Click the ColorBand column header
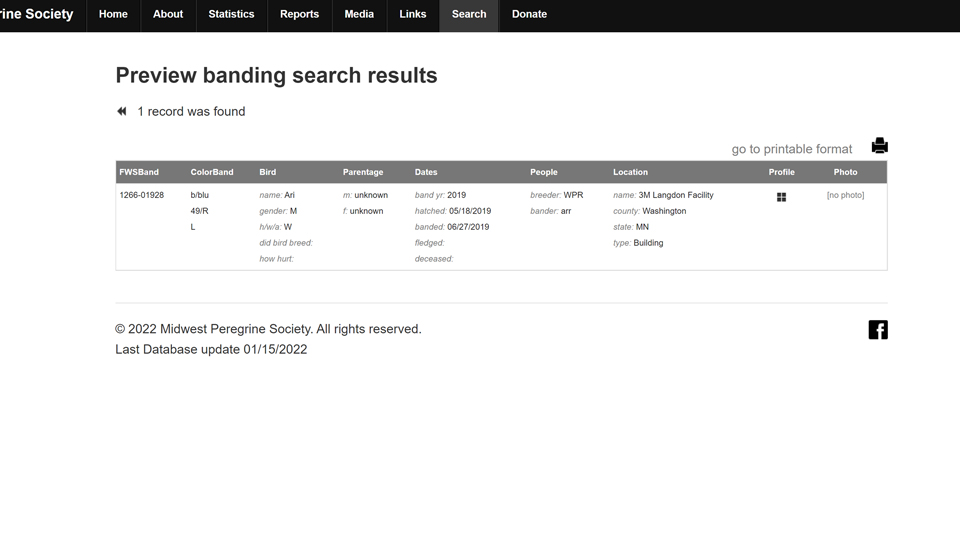960x540 pixels. [x=212, y=172]
